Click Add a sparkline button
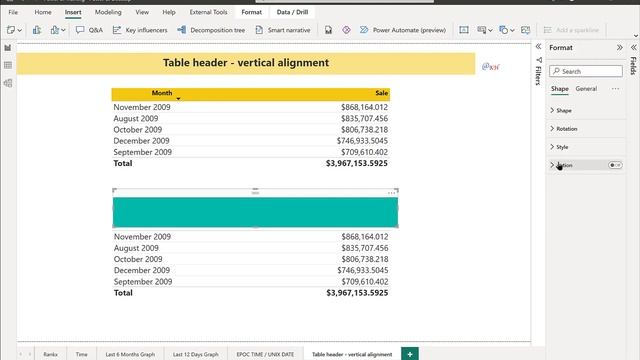 571,30
